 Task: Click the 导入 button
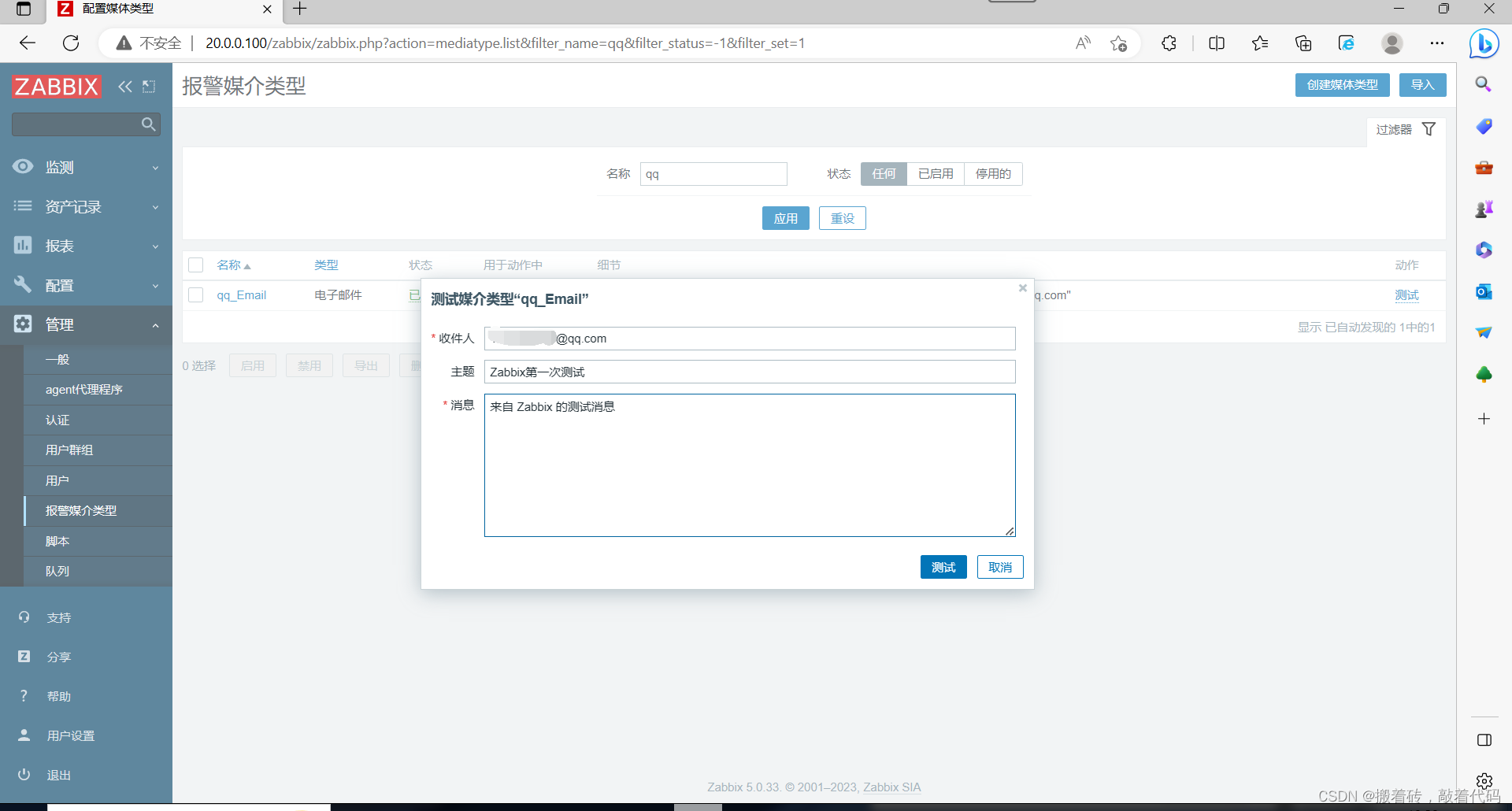(x=1422, y=85)
